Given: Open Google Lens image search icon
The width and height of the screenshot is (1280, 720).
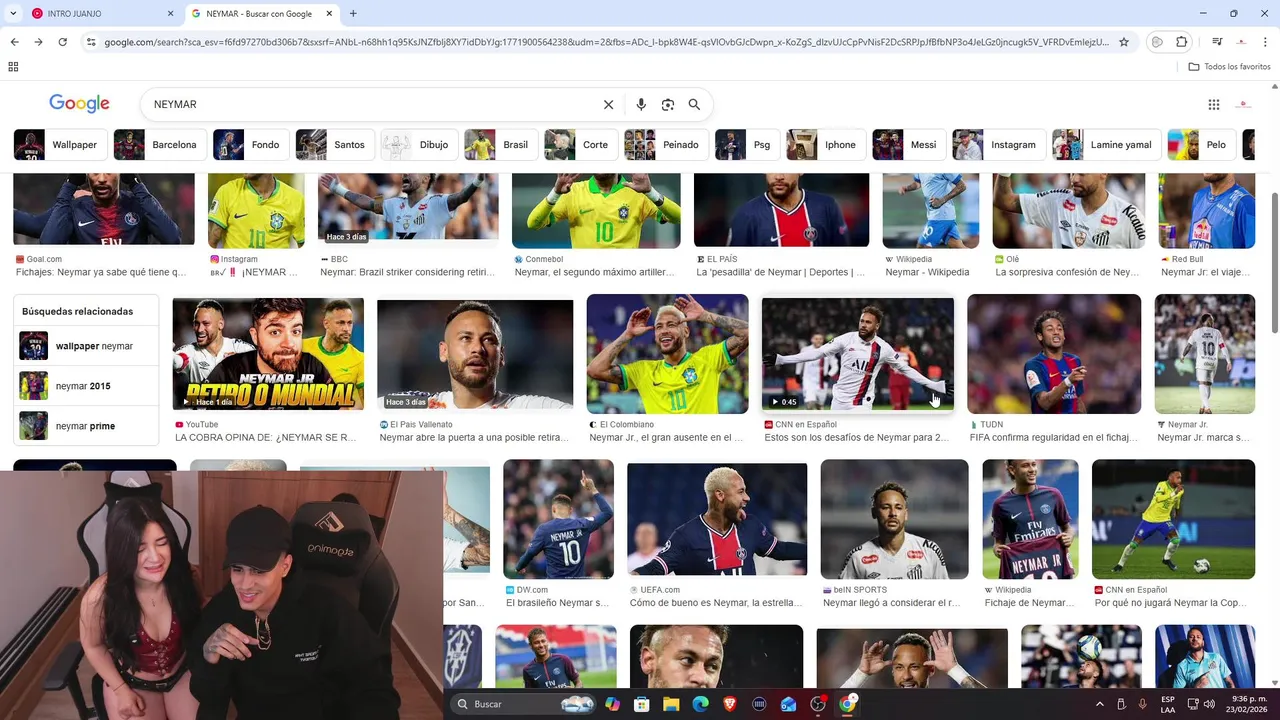Looking at the screenshot, I should [x=668, y=104].
